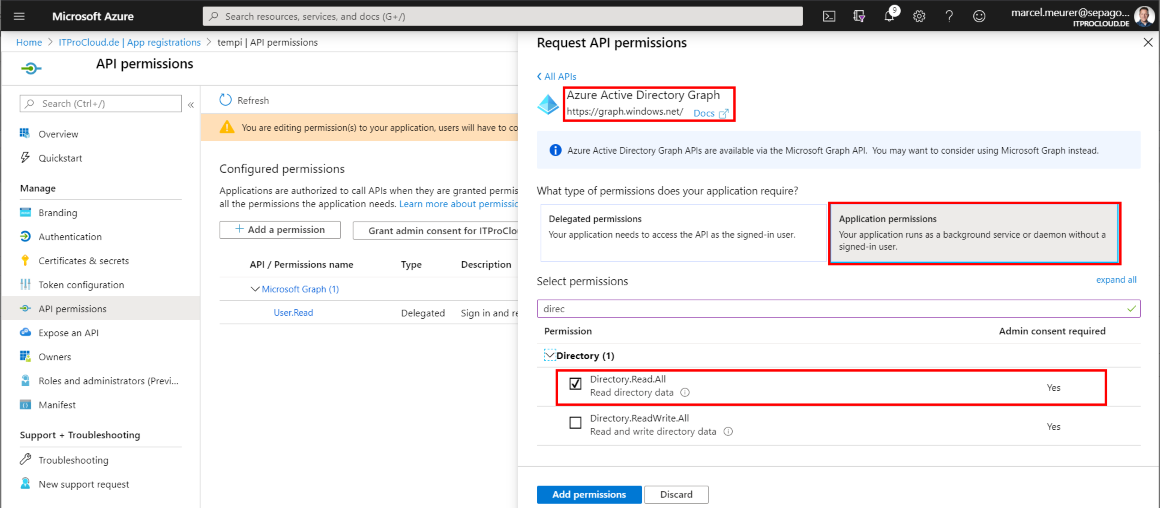Click the Authentication icon in the sidebar
The width and height of the screenshot is (1160, 508).
pos(25,237)
